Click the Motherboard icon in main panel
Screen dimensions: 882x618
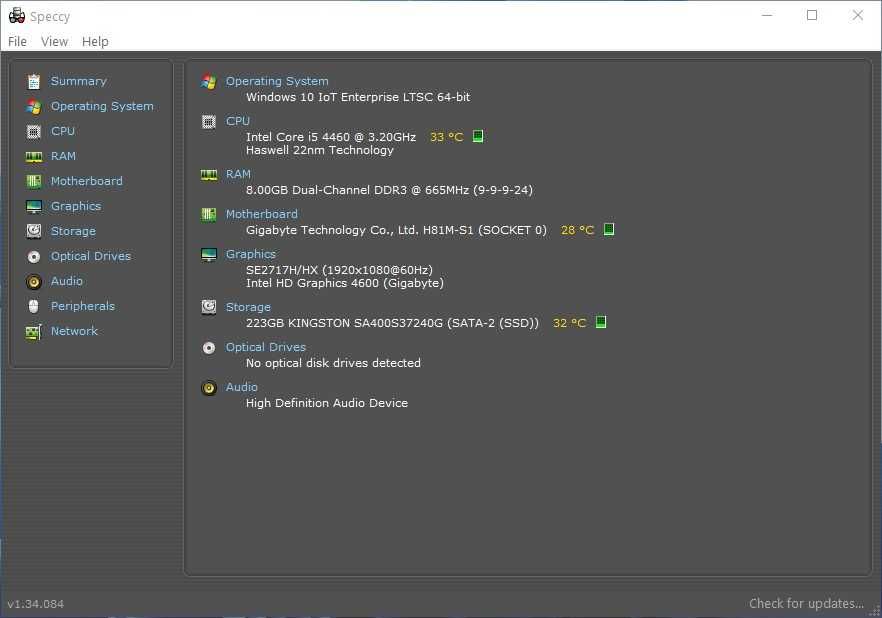pyautogui.click(x=209, y=214)
